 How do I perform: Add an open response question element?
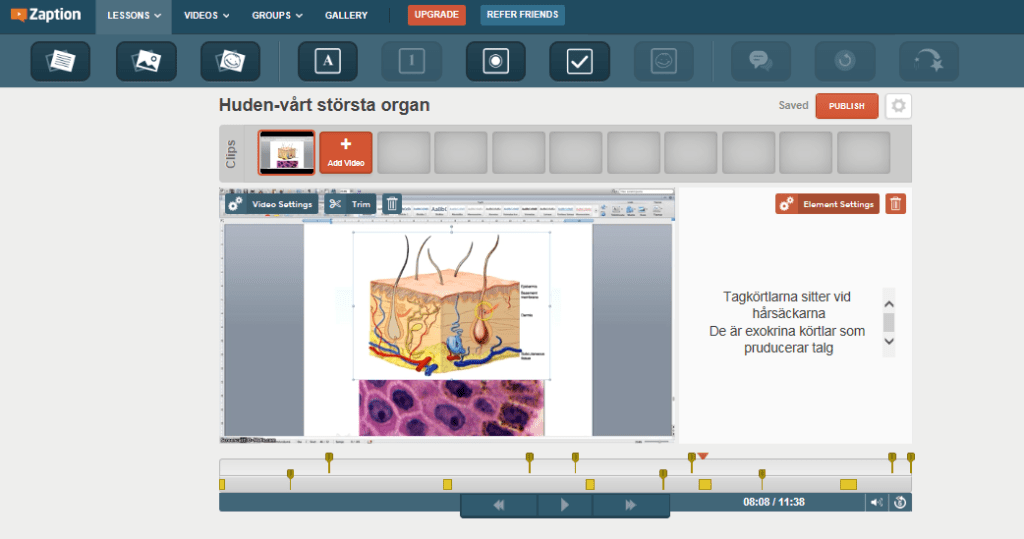[327, 62]
